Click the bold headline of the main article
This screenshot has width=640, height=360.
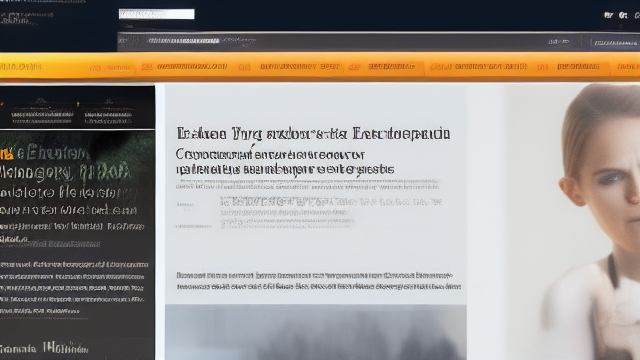click(x=313, y=133)
